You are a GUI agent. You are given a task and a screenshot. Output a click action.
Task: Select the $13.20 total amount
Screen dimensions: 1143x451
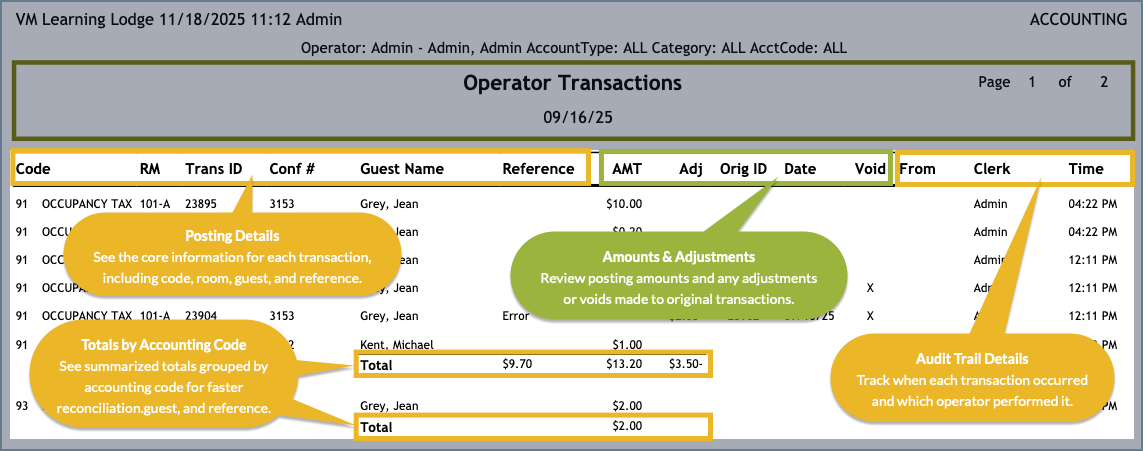623,365
